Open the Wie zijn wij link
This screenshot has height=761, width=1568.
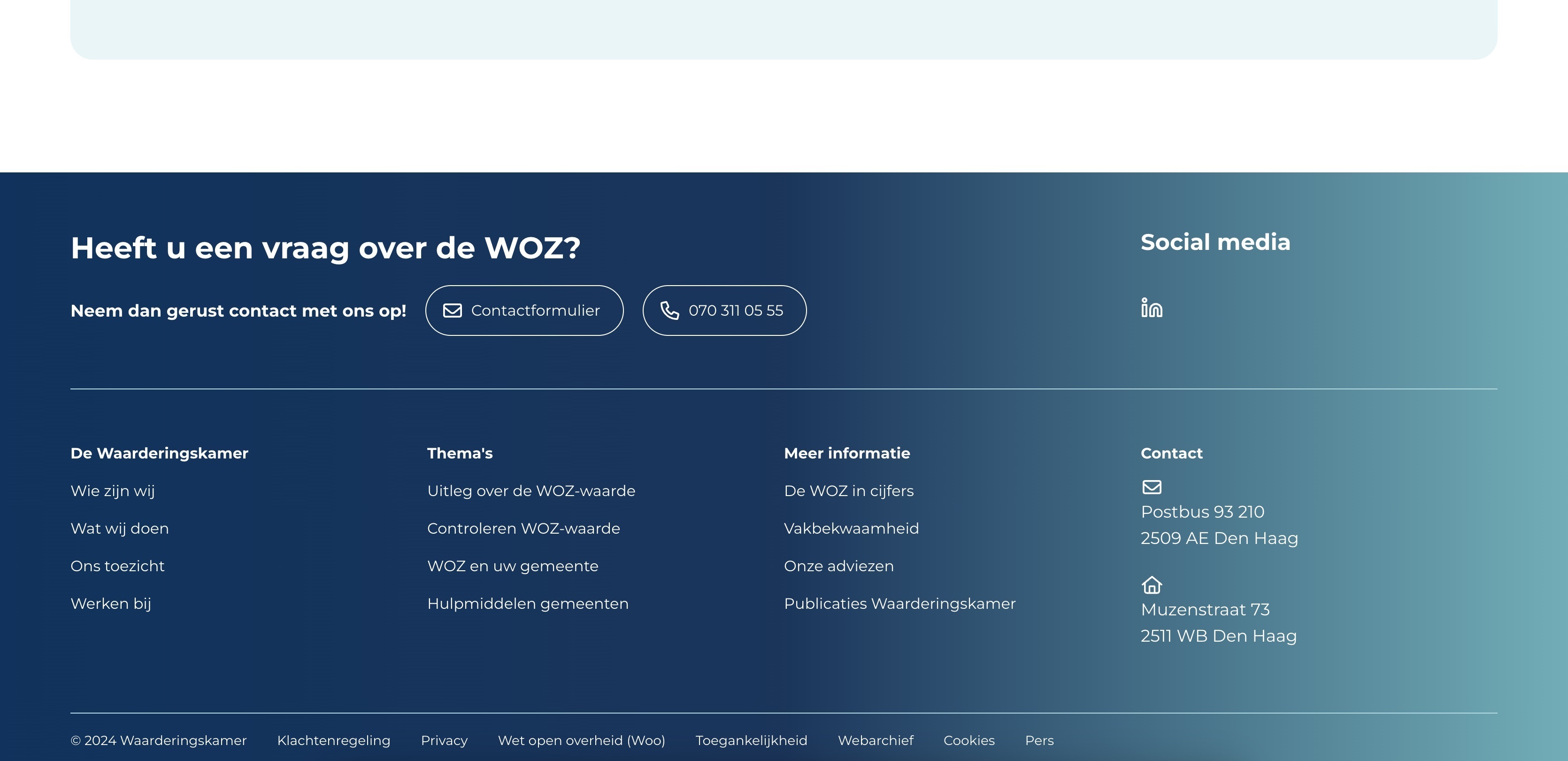pos(113,491)
